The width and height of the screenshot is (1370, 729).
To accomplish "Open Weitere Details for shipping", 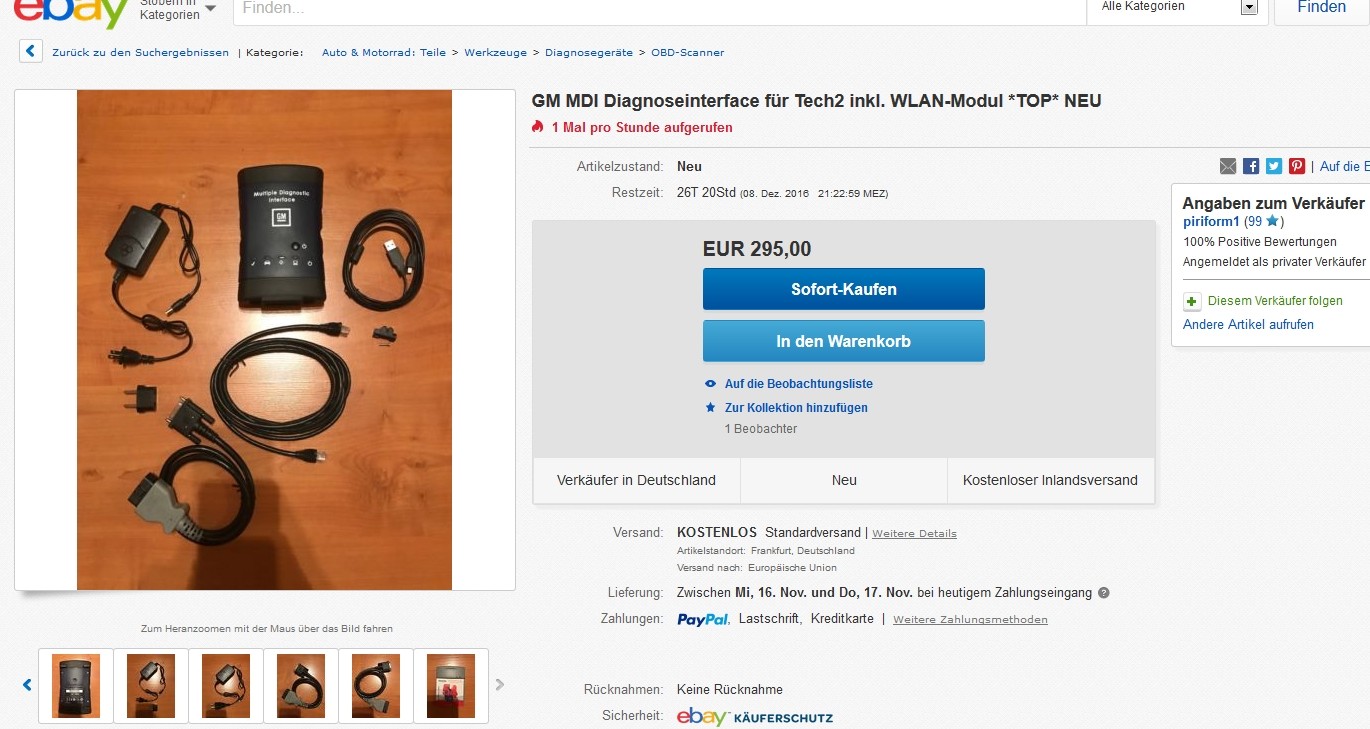I will coord(913,533).
